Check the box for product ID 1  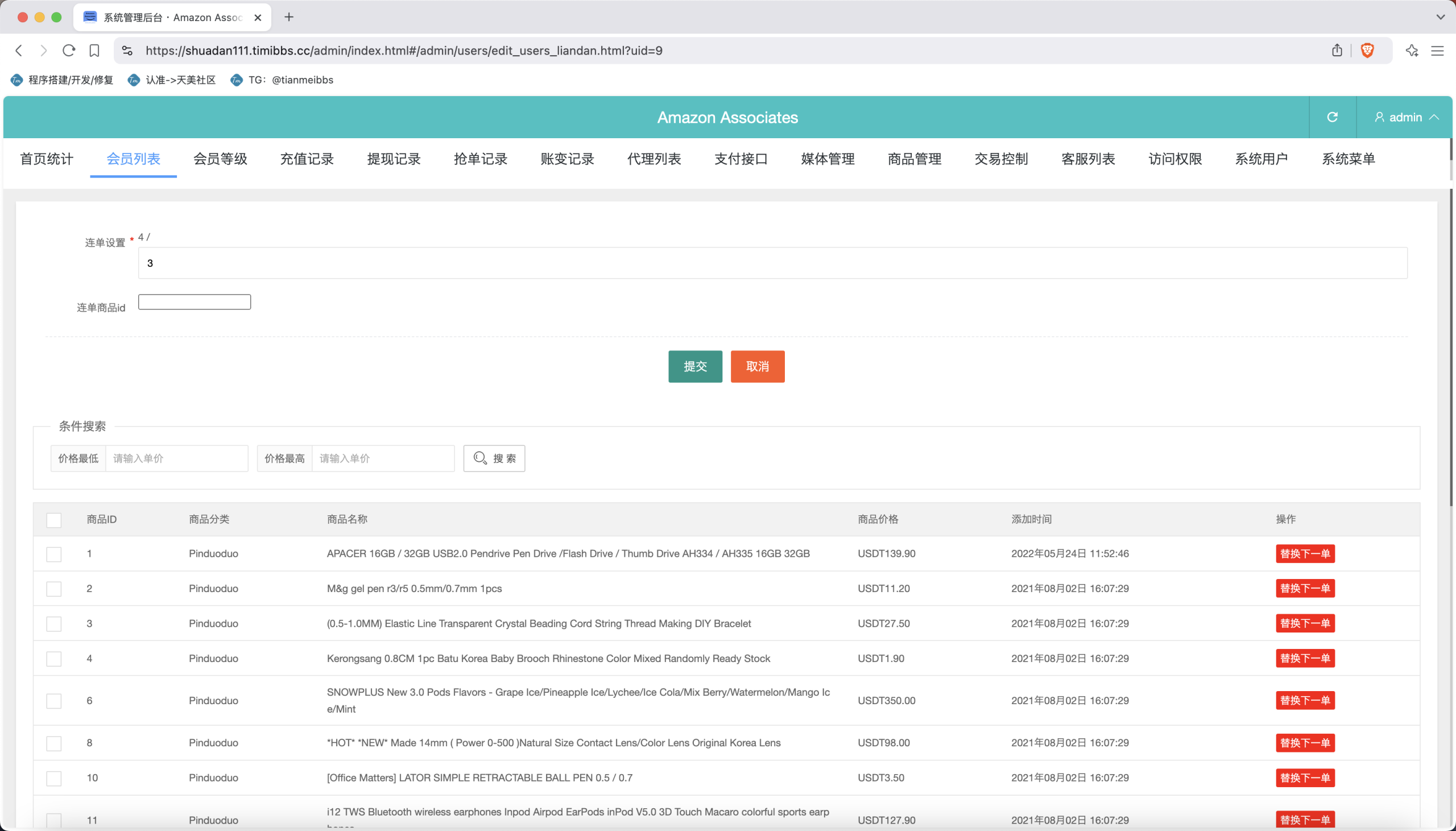pyautogui.click(x=53, y=554)
